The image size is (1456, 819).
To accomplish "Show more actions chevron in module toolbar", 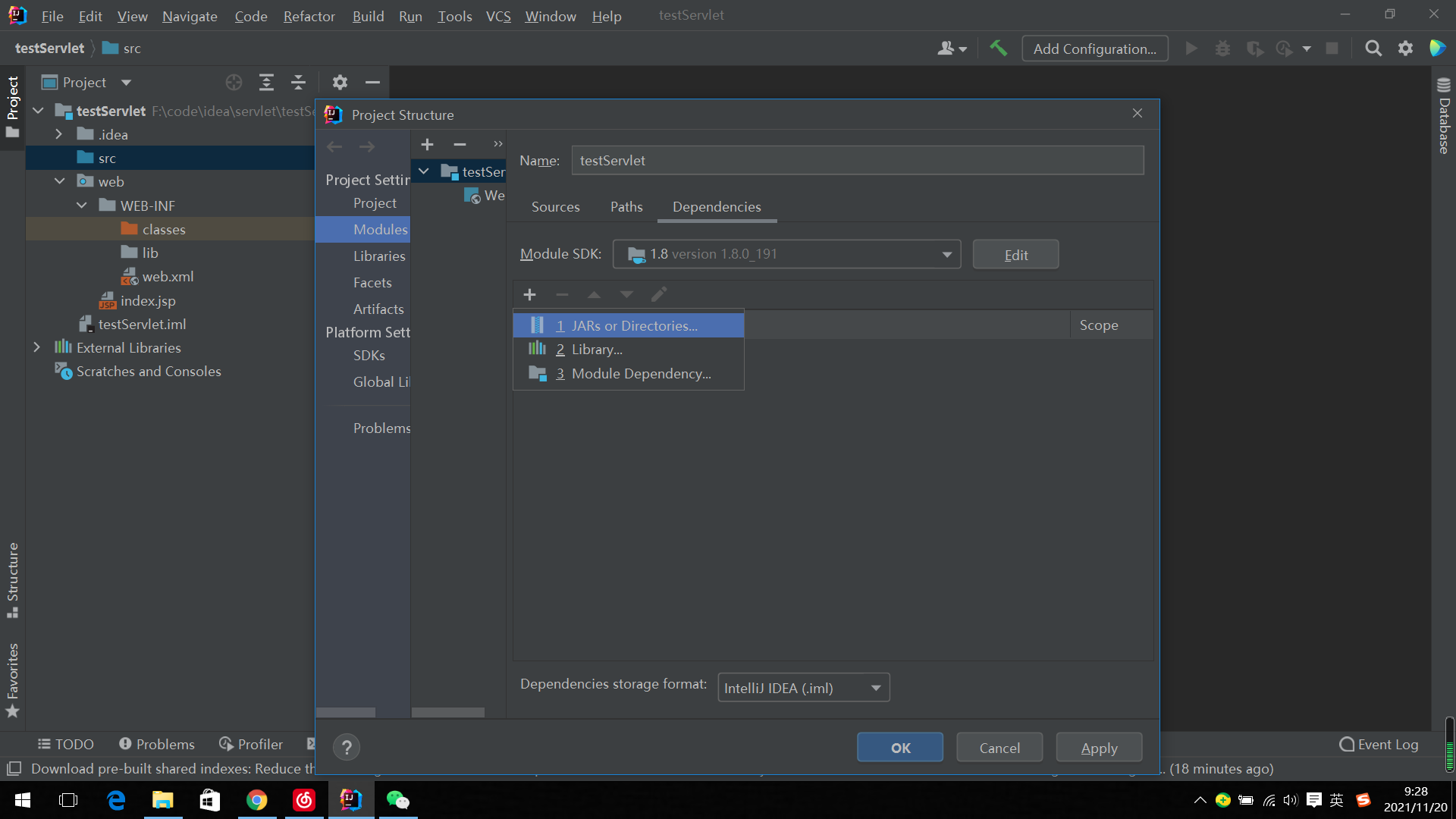I will (x=497, y=144).
